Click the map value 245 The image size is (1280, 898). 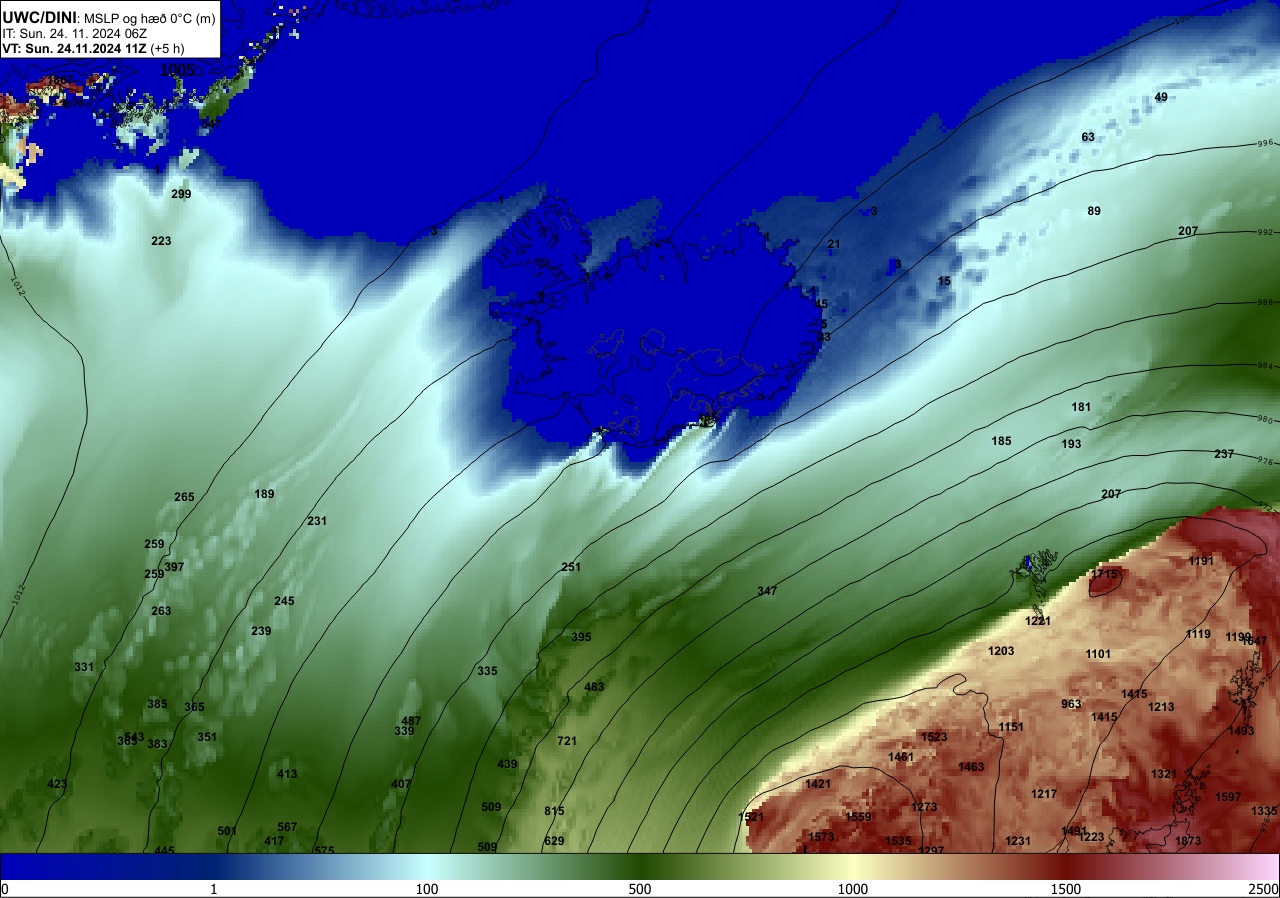(284, 601)
